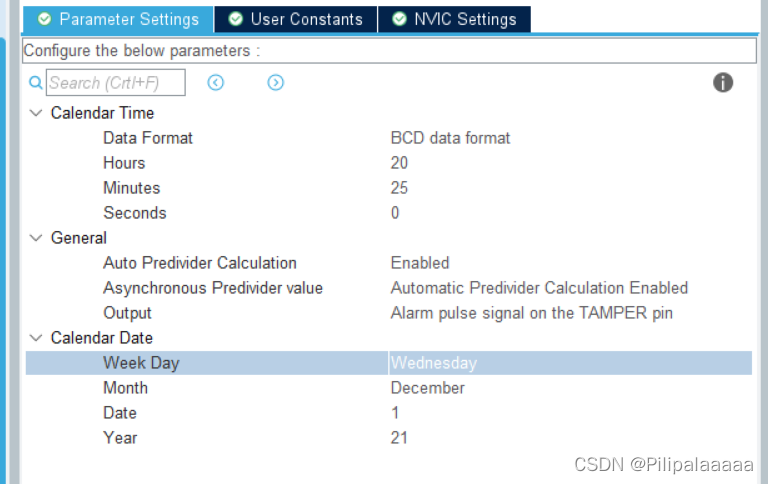
Task: Change Auto Predivider Calculation Enabled value
Action: point(420,263)
